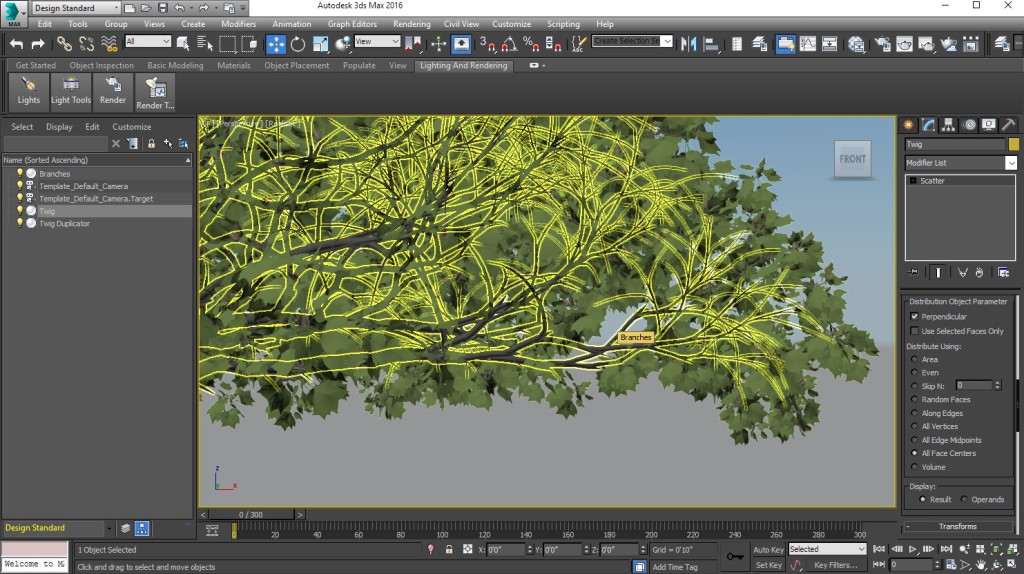Open the scene explorer Customize menu
This screenshot has width=1024, height=574.
(131, 127)
